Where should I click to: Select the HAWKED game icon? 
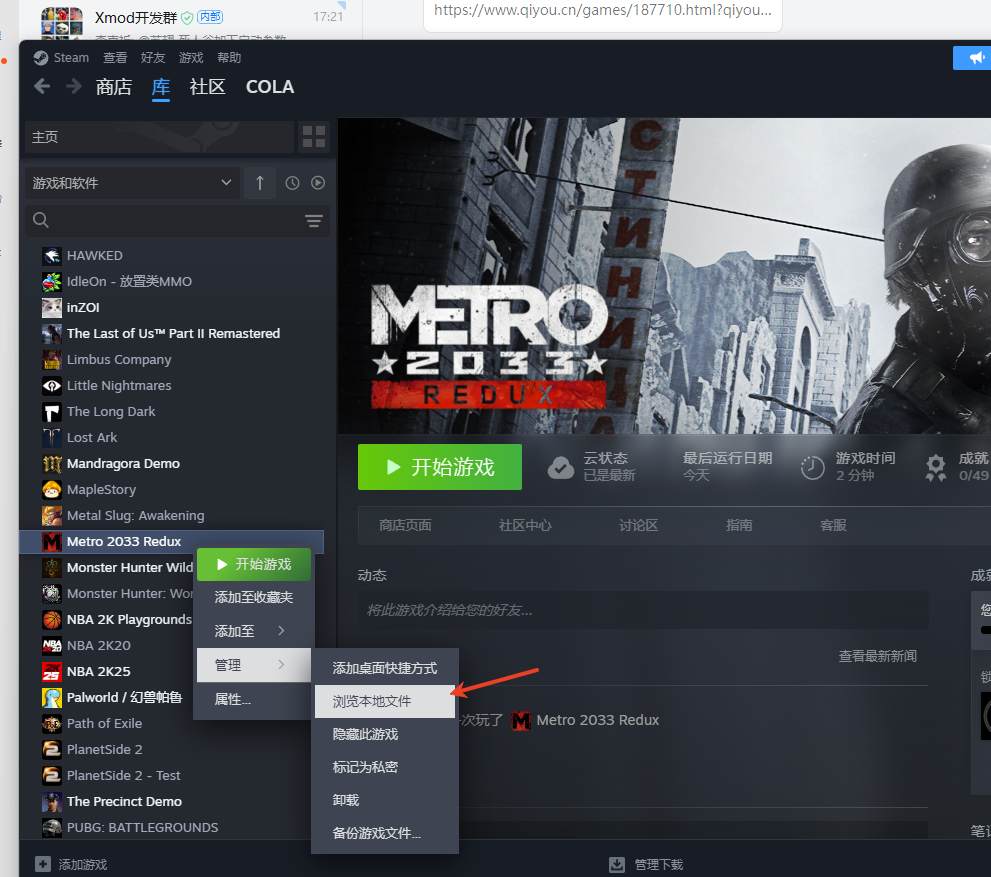tap(52, 256)
